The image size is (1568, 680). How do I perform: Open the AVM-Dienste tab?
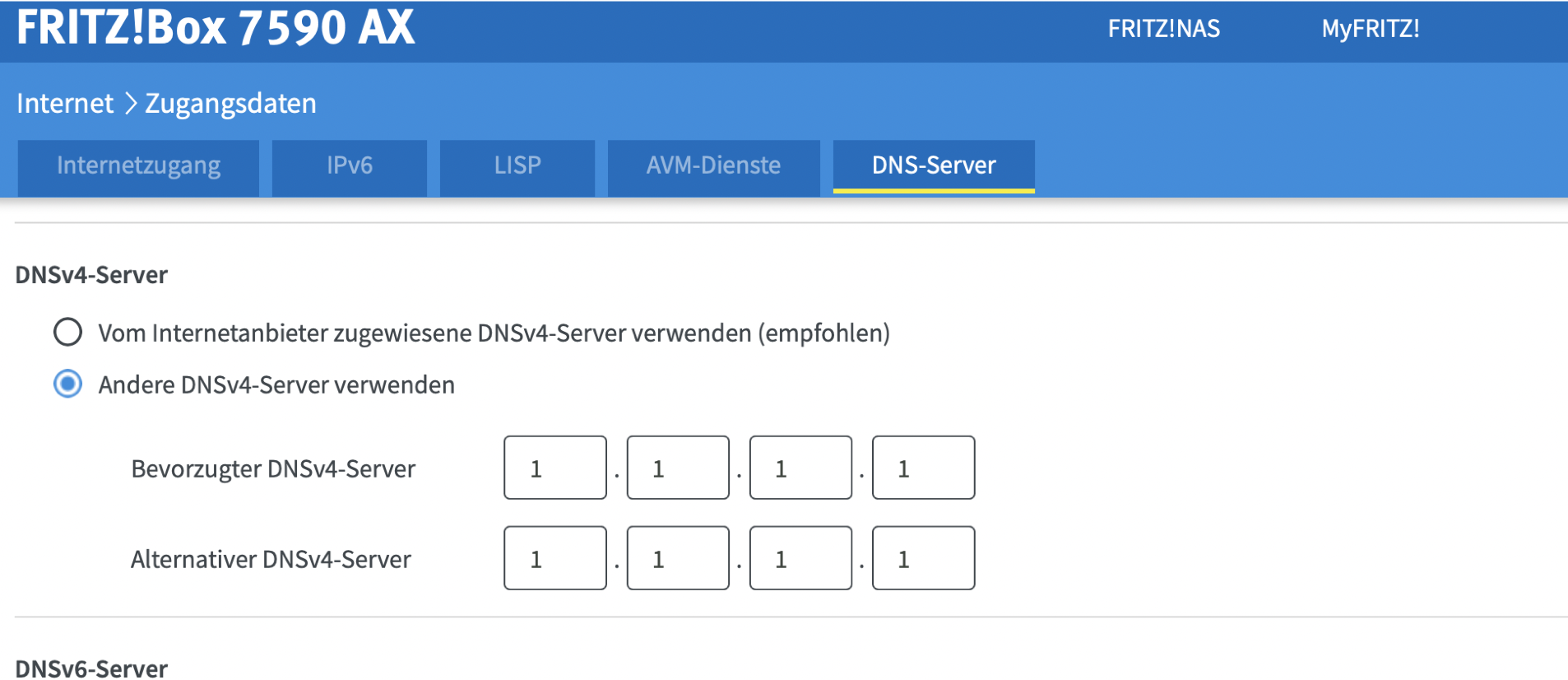point(713,167)
